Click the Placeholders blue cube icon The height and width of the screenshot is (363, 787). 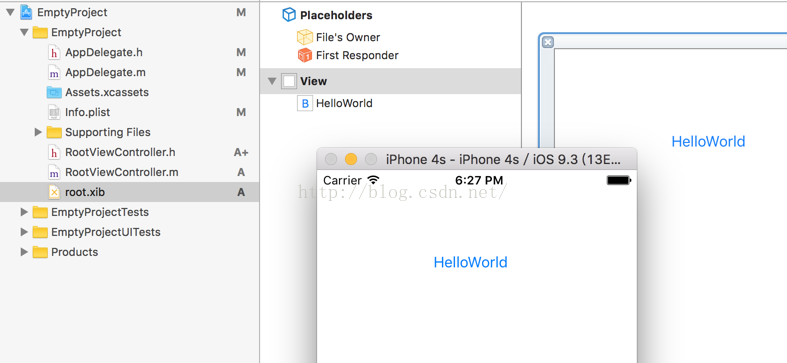(289, 15)
